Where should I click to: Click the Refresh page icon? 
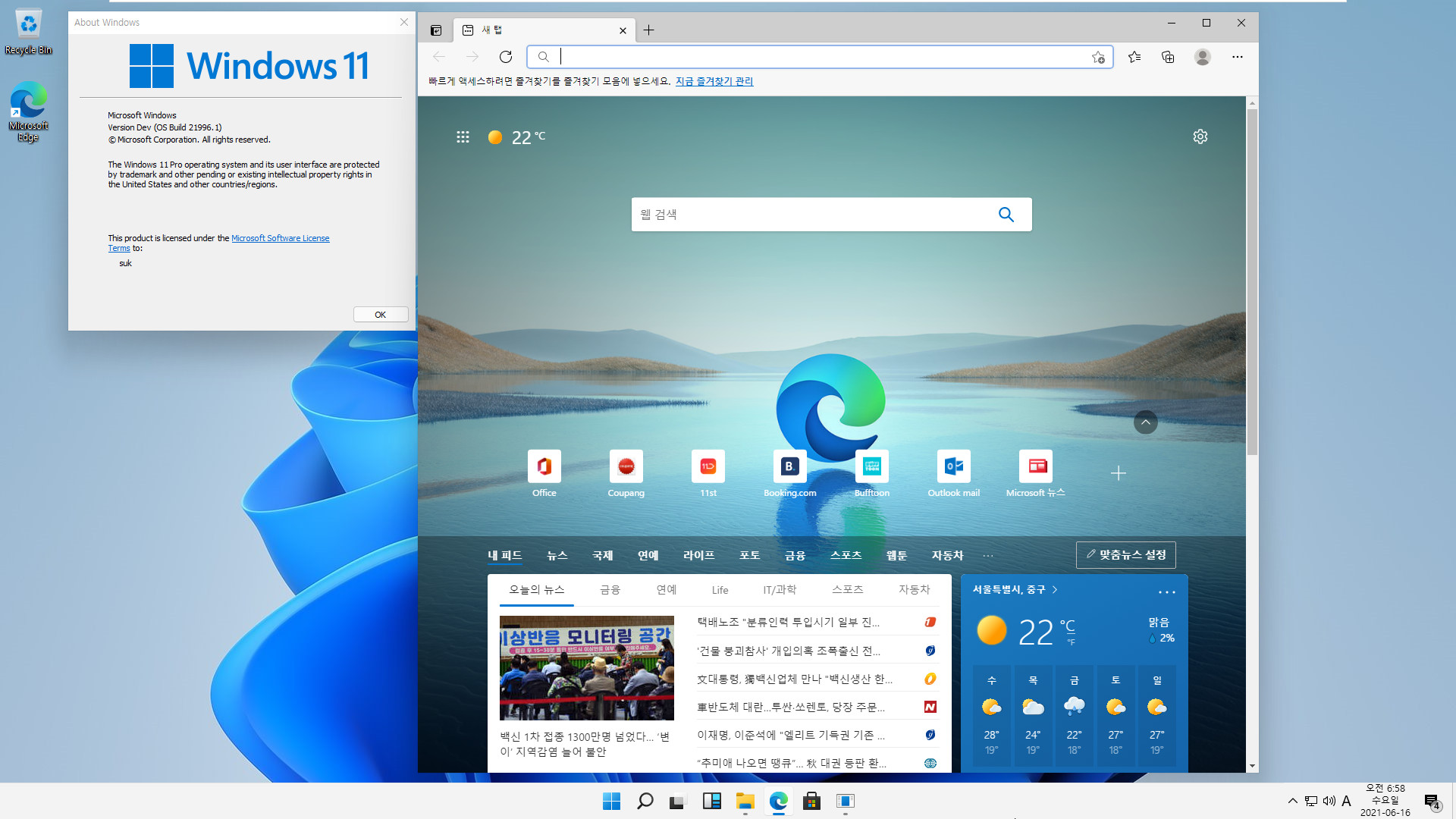pos(506,57)
